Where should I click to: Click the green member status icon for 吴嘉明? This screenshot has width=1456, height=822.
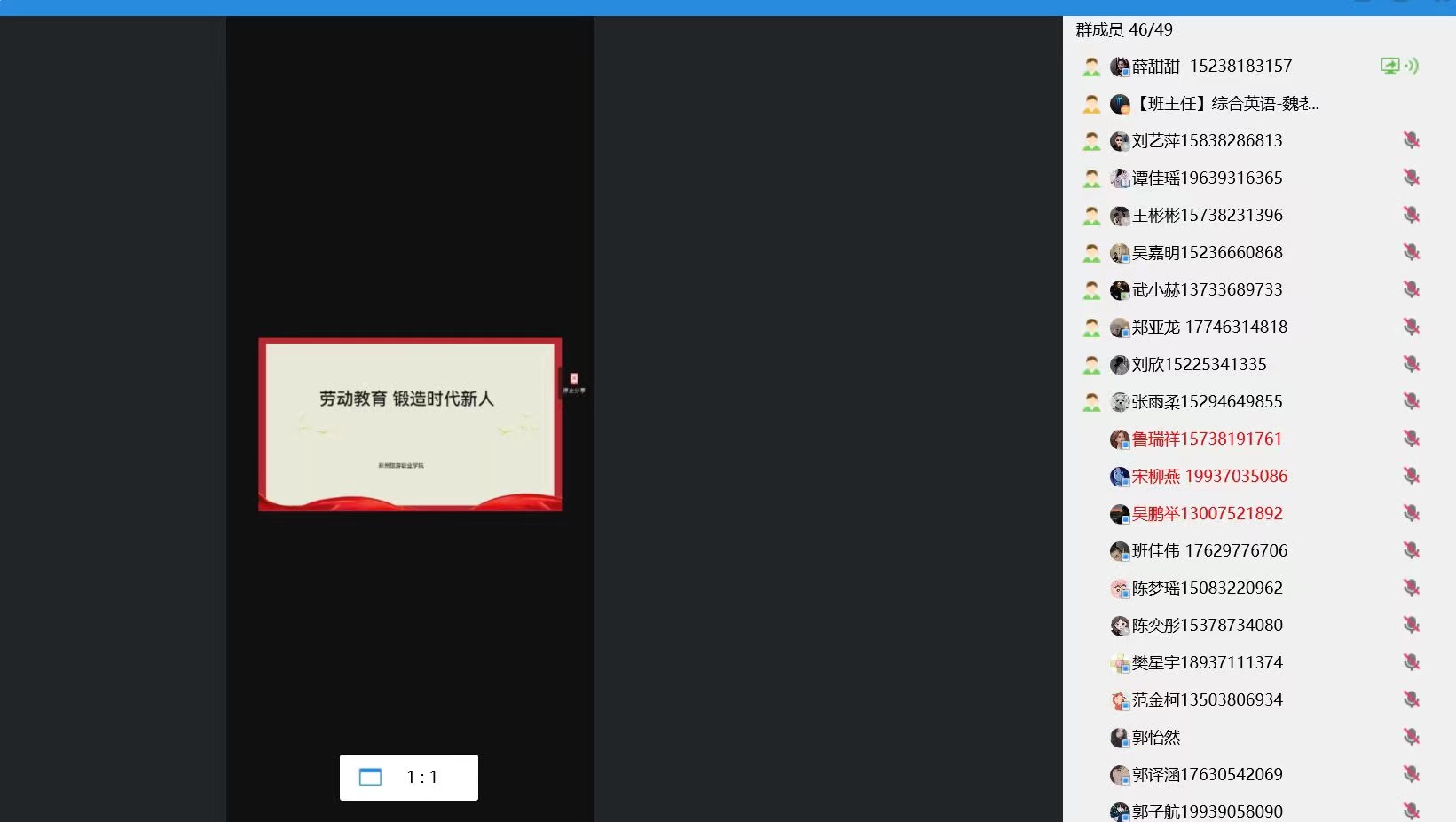coord(1091,253)
